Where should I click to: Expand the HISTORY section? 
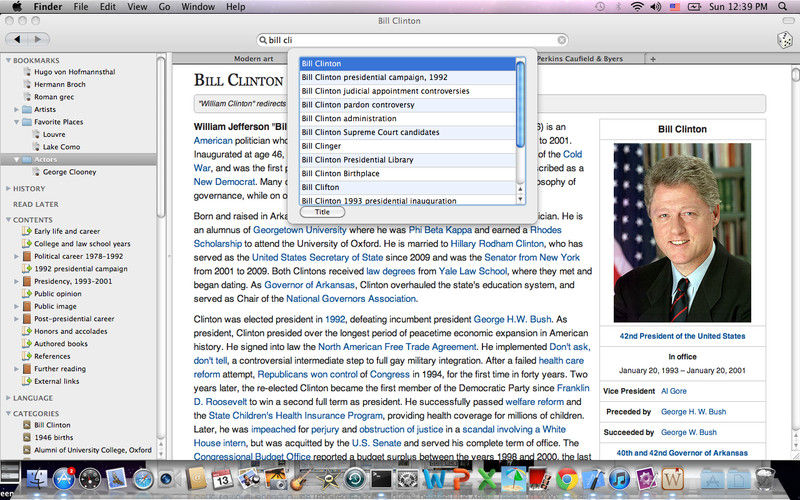tap(8, 188)
